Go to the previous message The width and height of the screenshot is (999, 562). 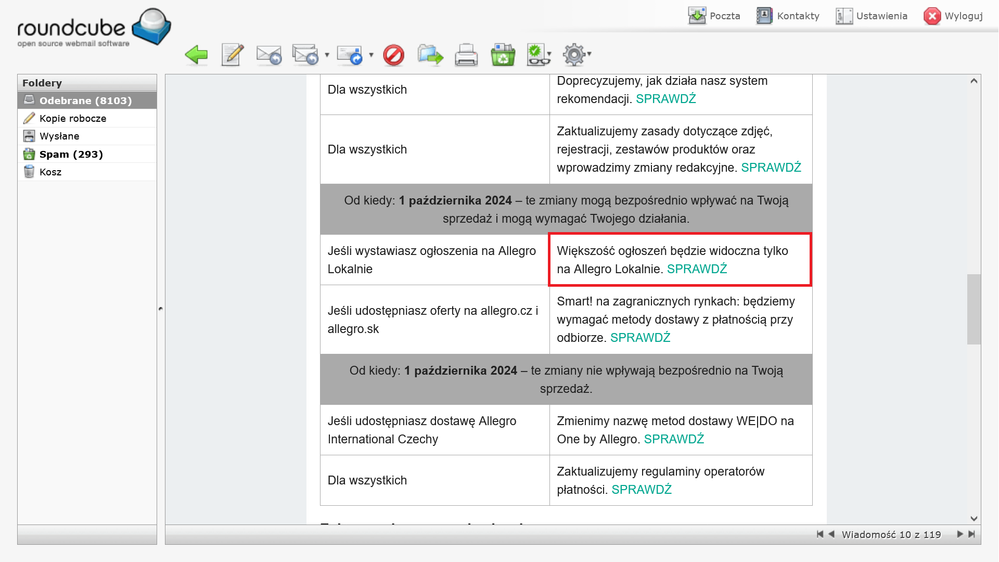[x=831, y=534]
